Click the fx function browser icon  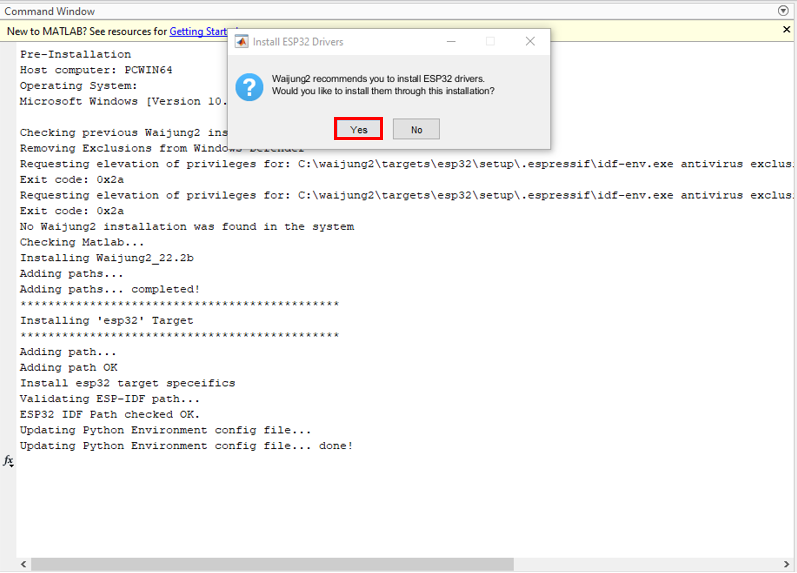click(8, 461)
